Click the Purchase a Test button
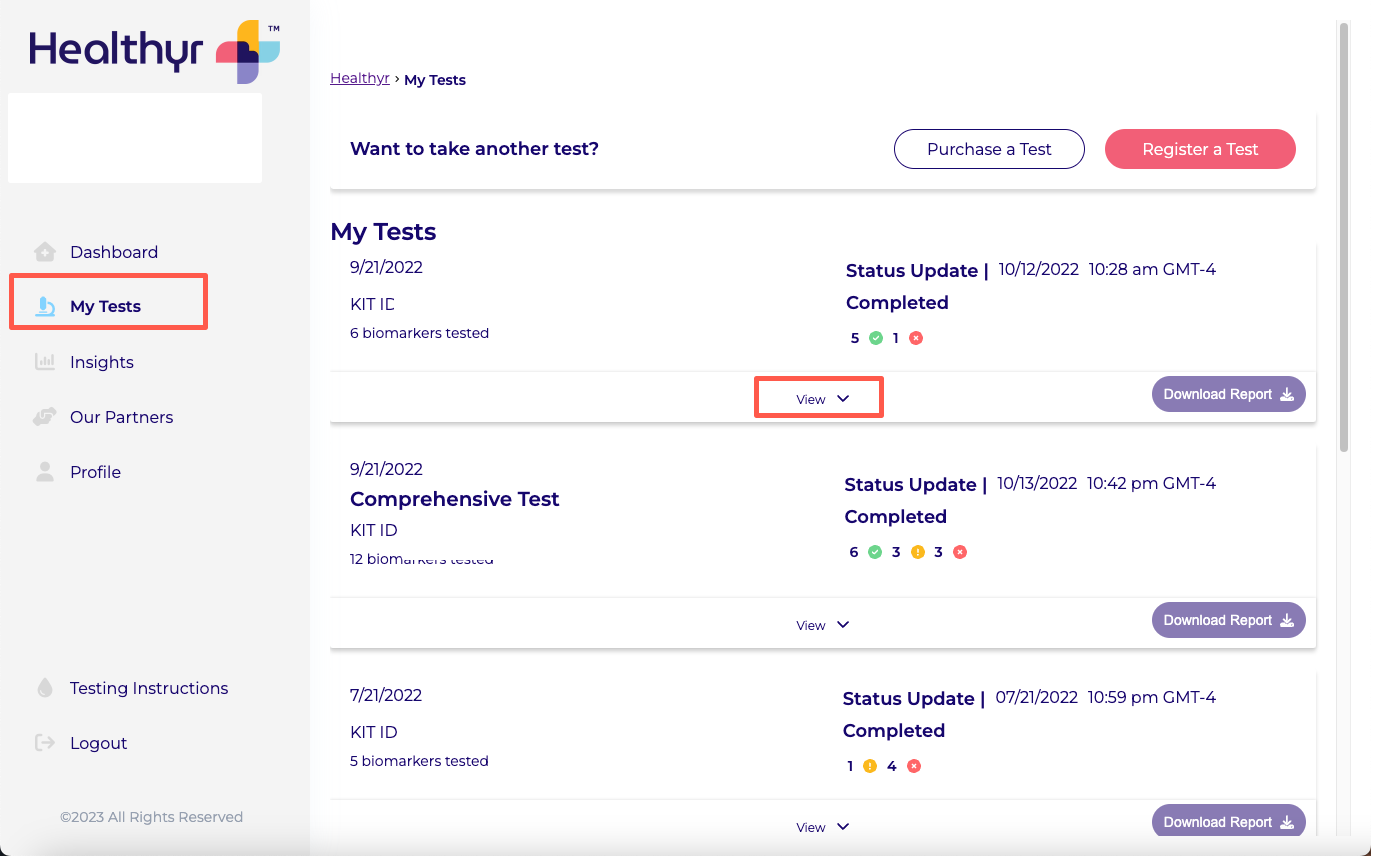 point(988,149)
